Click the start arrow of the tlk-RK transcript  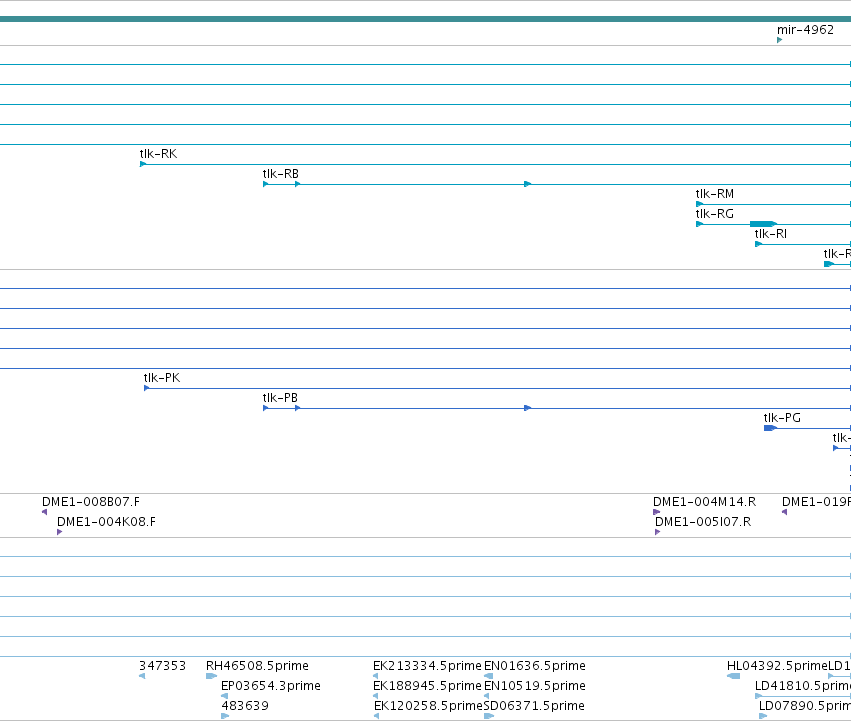tap(143, 164)
